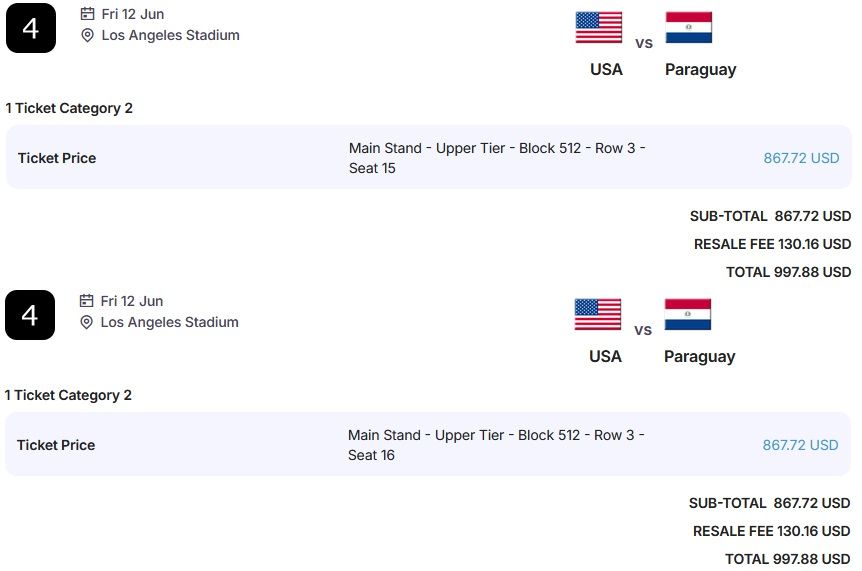Image resolution: width=862 pixels, height=571 pixels.
Task: Click the Fri 12 Jun date in the second listing
Action: coord(132,301)
